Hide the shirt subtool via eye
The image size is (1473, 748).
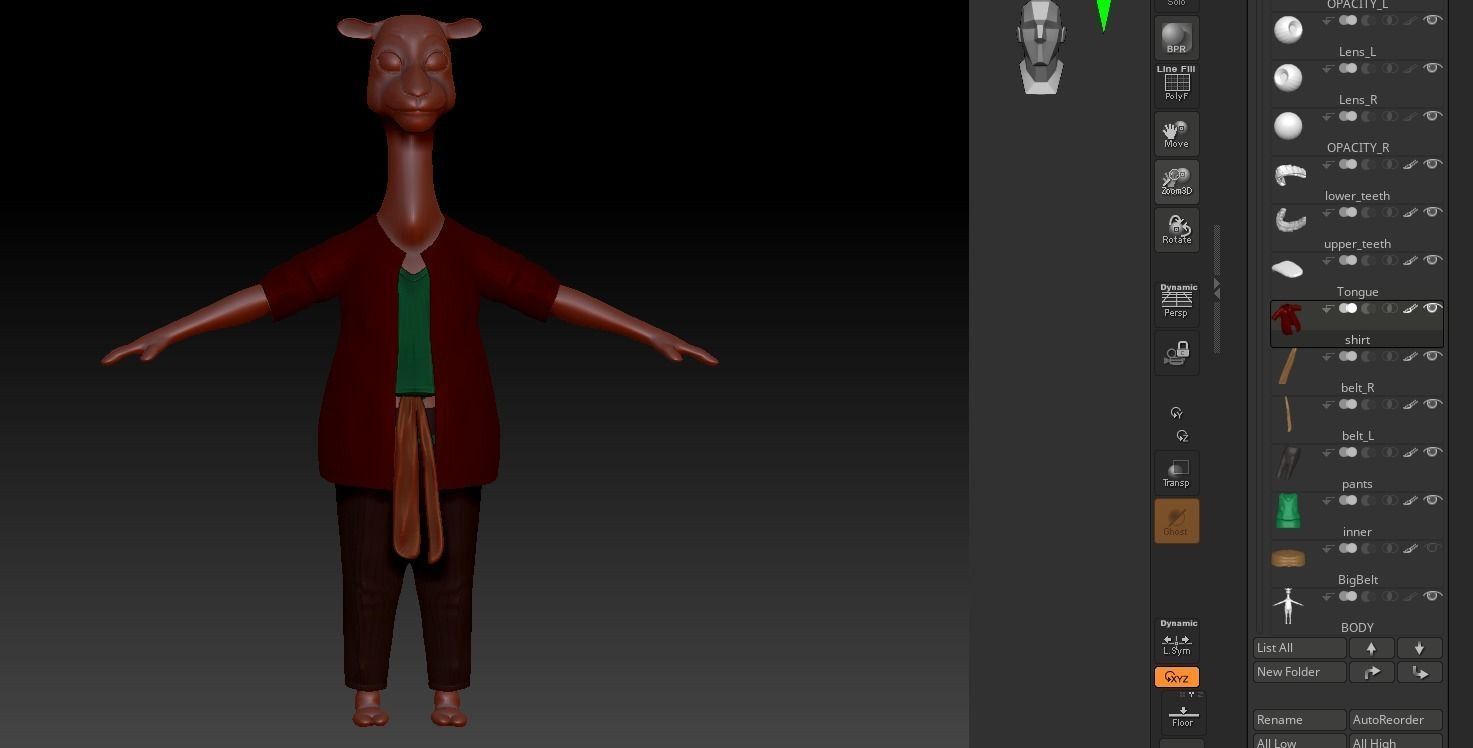(1432, 308)
